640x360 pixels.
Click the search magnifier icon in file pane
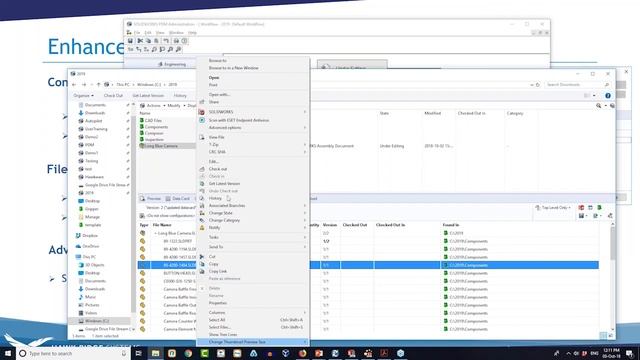click(x=598, y=106)
